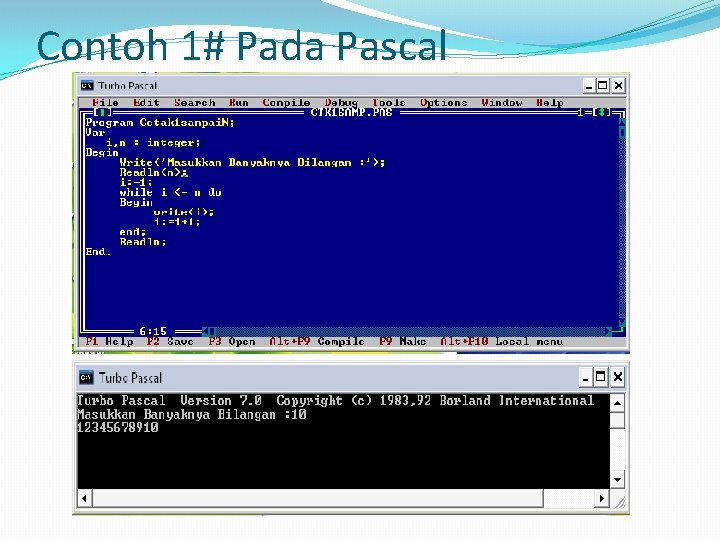This screenshot has width=720, height=540.
Task: Click the F1 Help status bar shortcut
Action: pyautogui.click(x=109, y=342)
